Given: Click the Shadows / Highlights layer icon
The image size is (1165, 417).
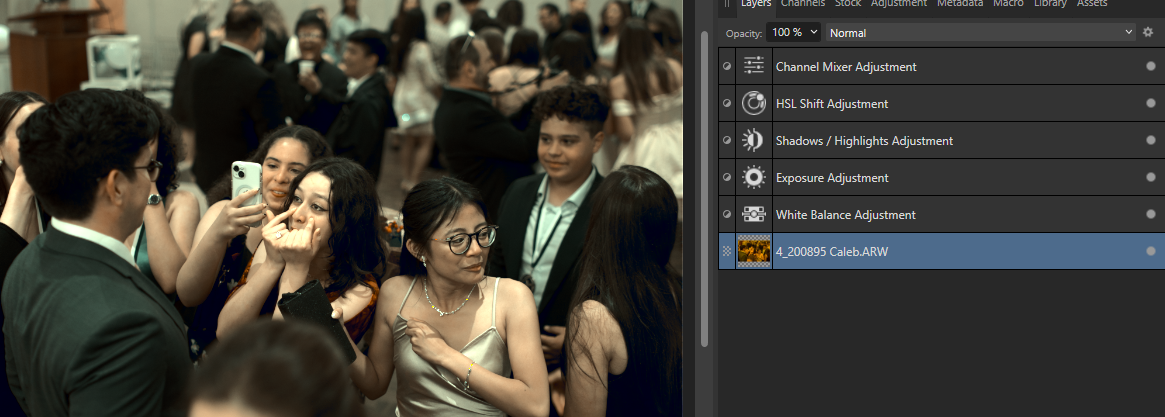Looking at the screenshot, I should (x=753, y=141).
